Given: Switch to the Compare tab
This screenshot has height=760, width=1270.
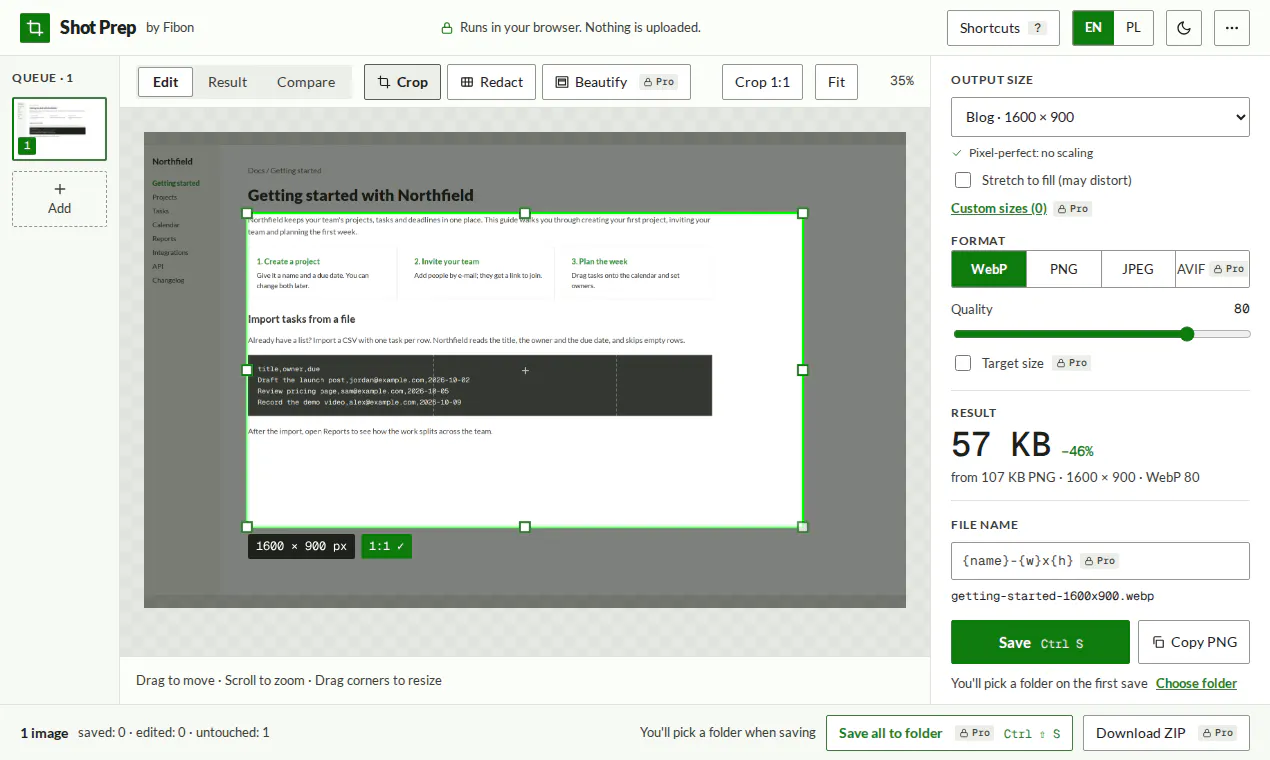Looking at the screenshot, I should click(x=306, y=82).
